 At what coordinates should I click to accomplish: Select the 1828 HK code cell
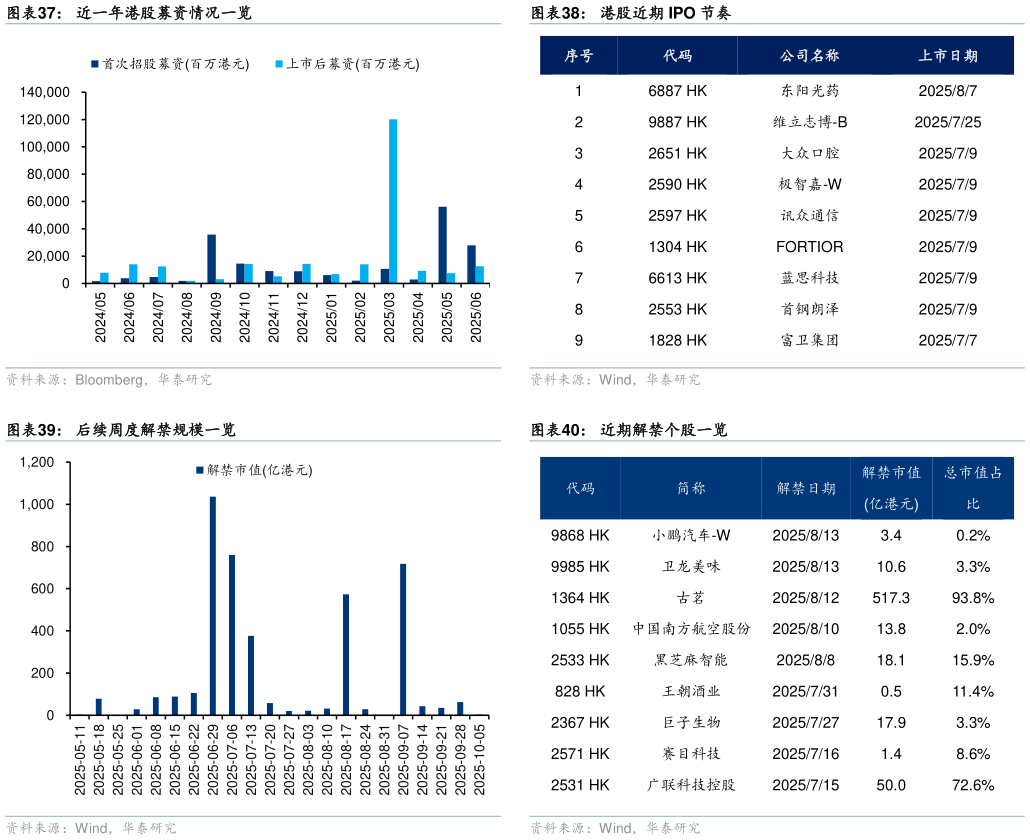click(x=677, y=340)
